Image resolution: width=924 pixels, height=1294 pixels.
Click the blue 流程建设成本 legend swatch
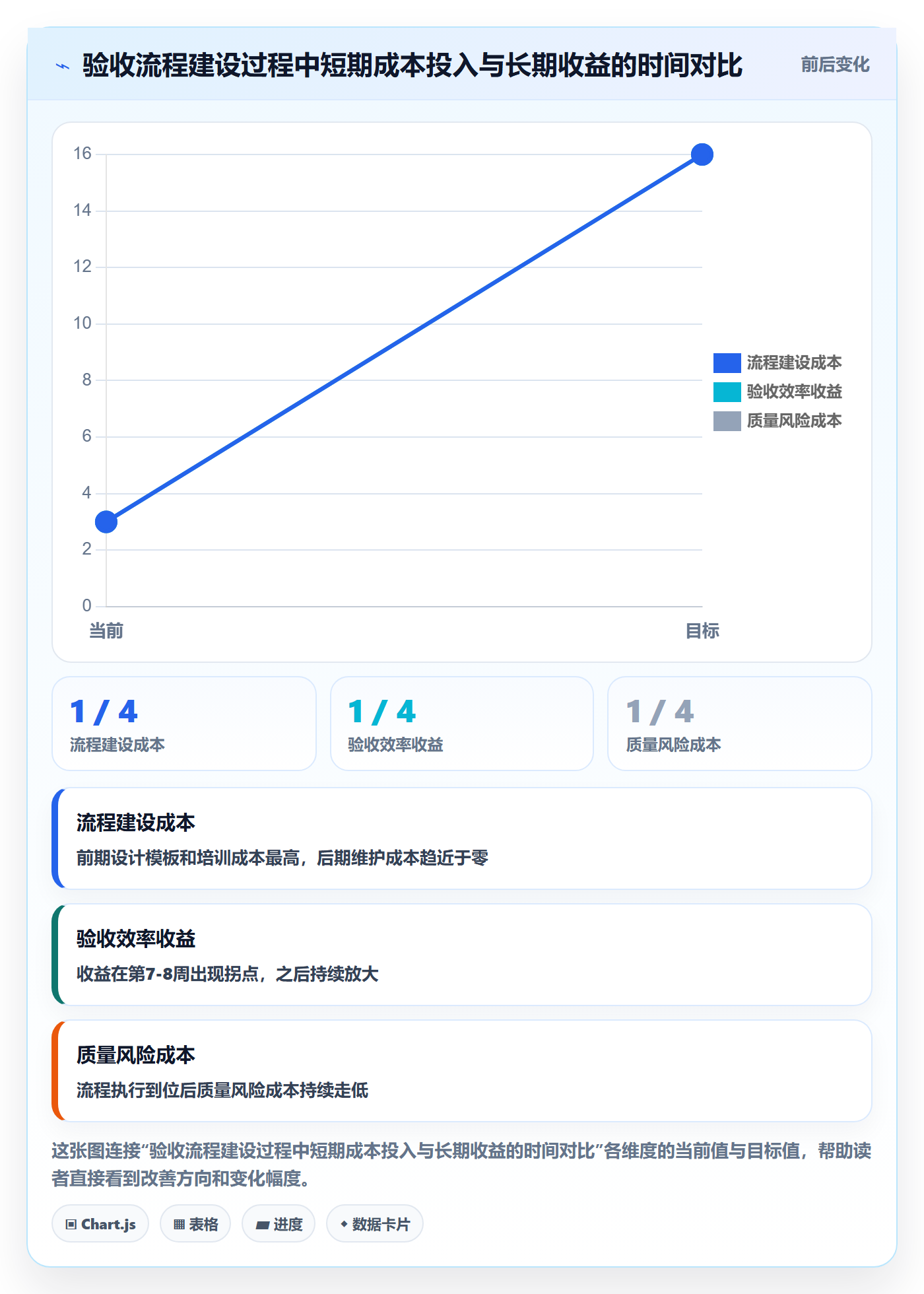point(727,363)
